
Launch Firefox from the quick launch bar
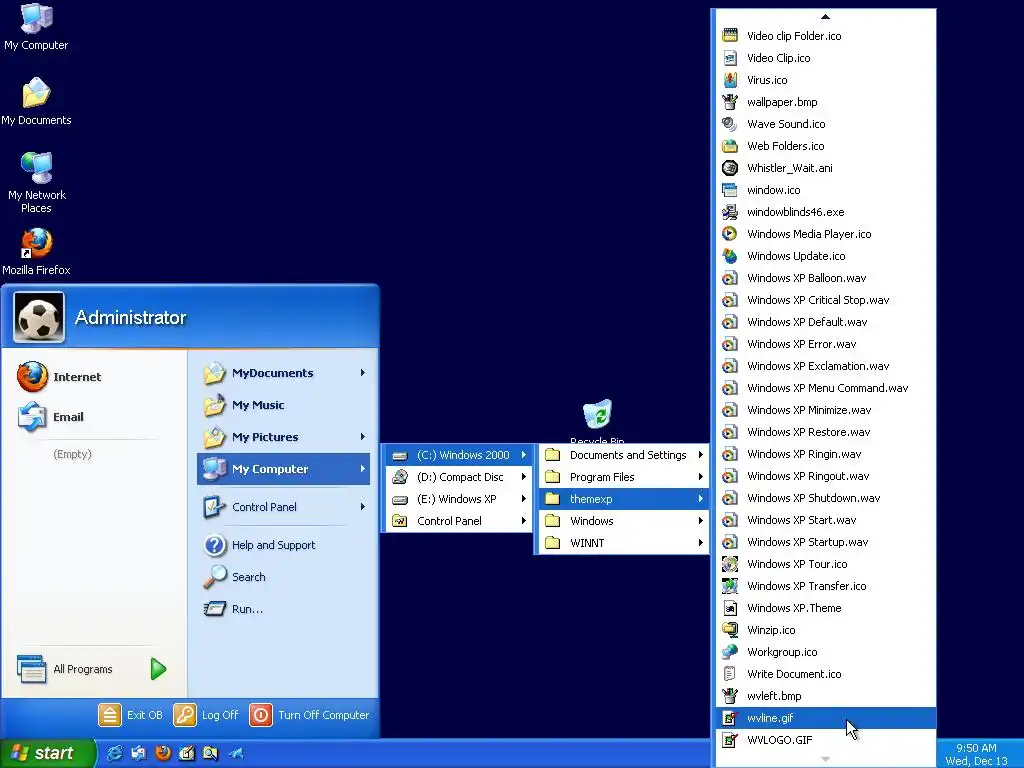(x=163, y=753)
